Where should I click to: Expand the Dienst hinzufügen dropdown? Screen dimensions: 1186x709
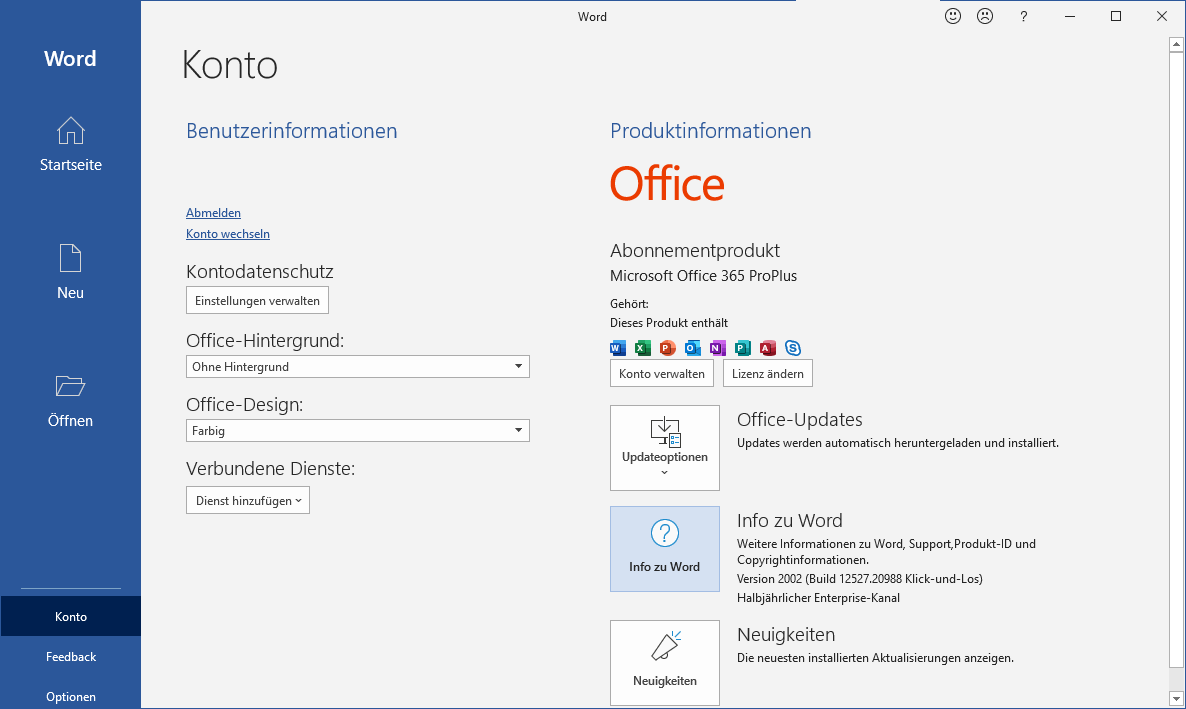(248, 500)
